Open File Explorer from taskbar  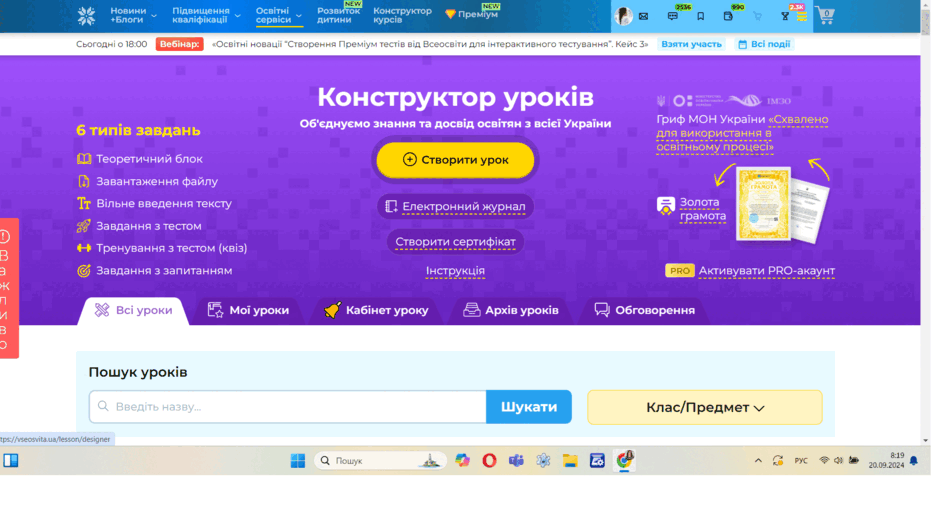click(x=570, y=461)
